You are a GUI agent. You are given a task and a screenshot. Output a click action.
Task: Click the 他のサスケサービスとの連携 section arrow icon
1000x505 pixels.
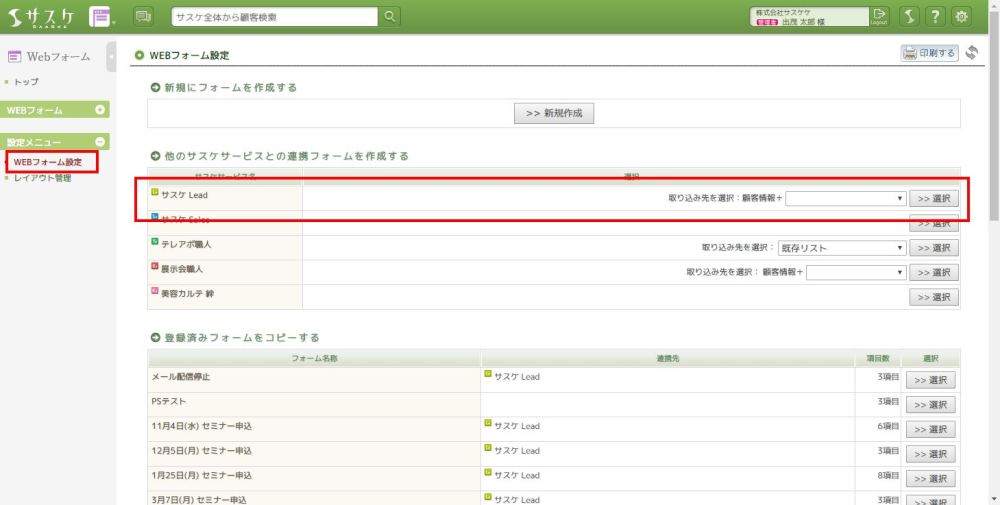pyautogui.click(x=155, y=156)
